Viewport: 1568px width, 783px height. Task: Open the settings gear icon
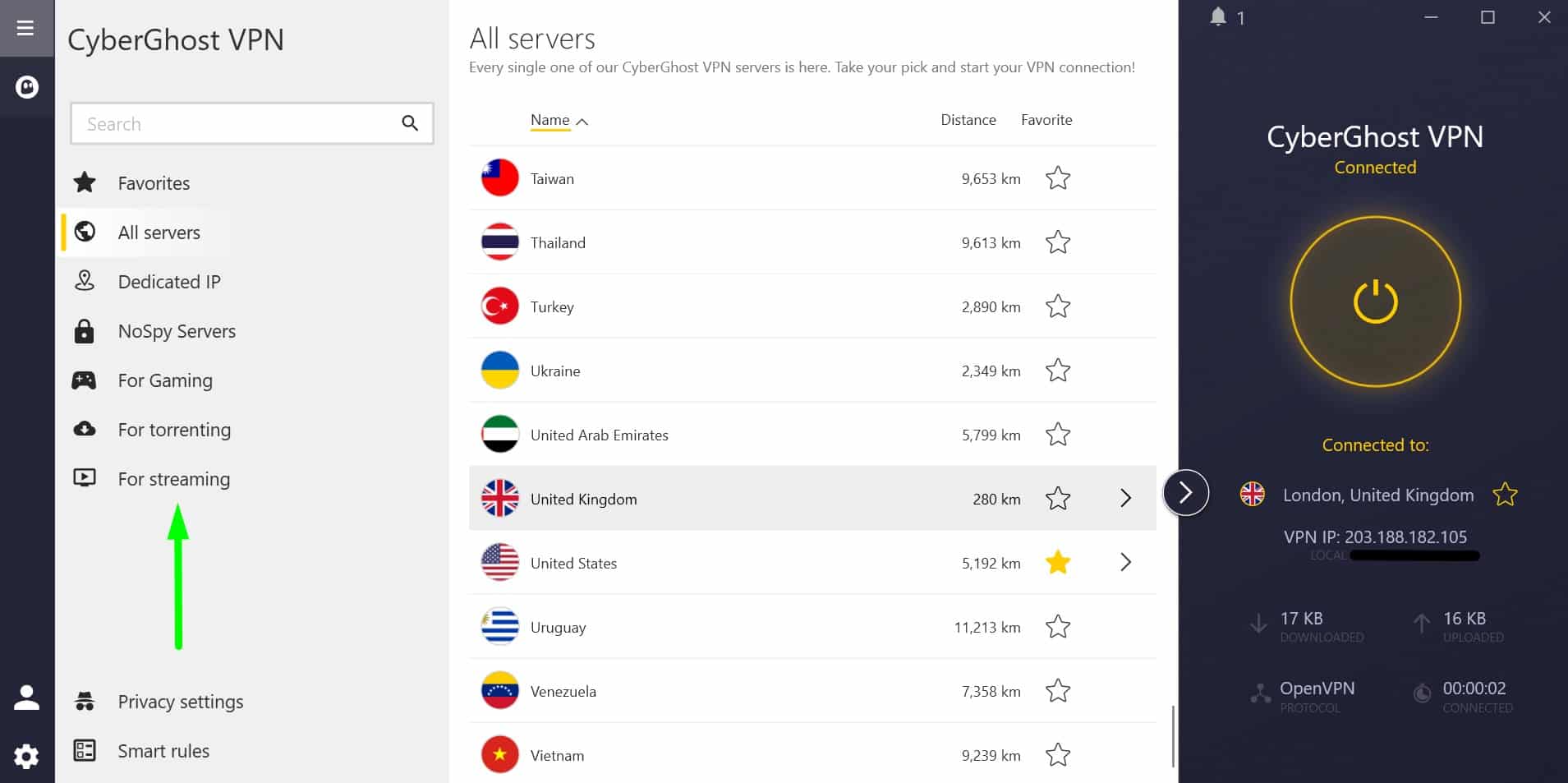pyautogui.click(x=26, y=756)
